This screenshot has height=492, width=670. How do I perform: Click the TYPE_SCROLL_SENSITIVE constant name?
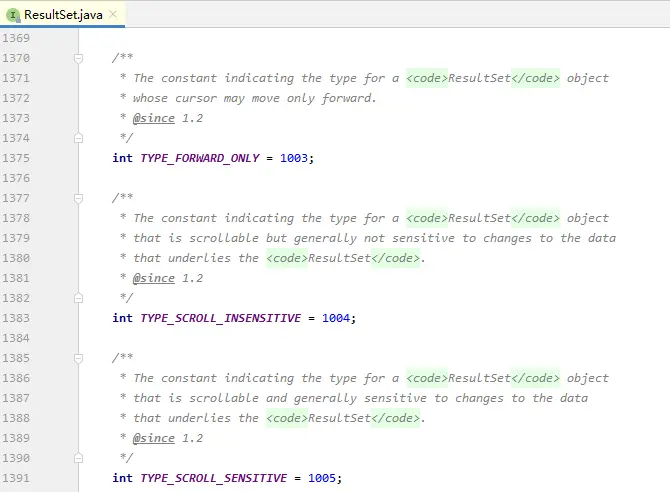(x=214, y=478)
